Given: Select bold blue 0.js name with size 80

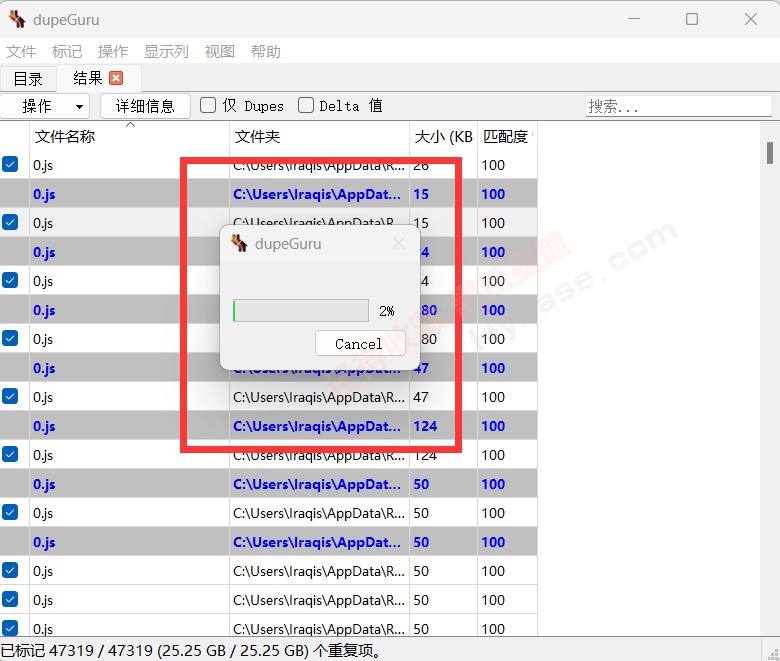Looking at the screenshot, I should [x=44, y=310].
